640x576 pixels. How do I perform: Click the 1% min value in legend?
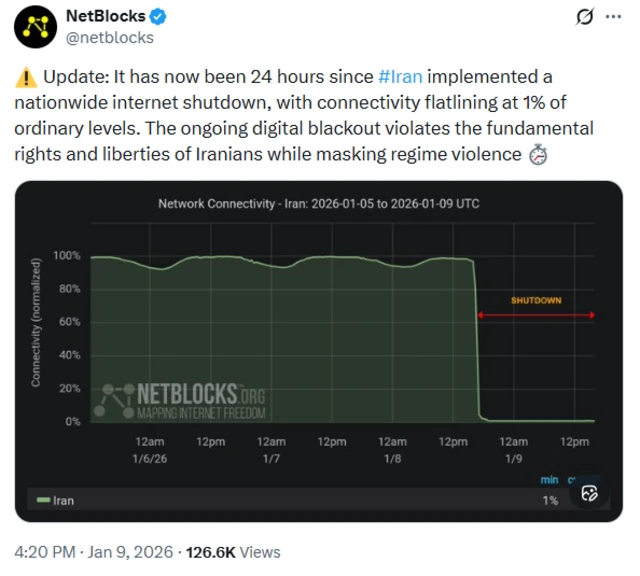point(550,500)
